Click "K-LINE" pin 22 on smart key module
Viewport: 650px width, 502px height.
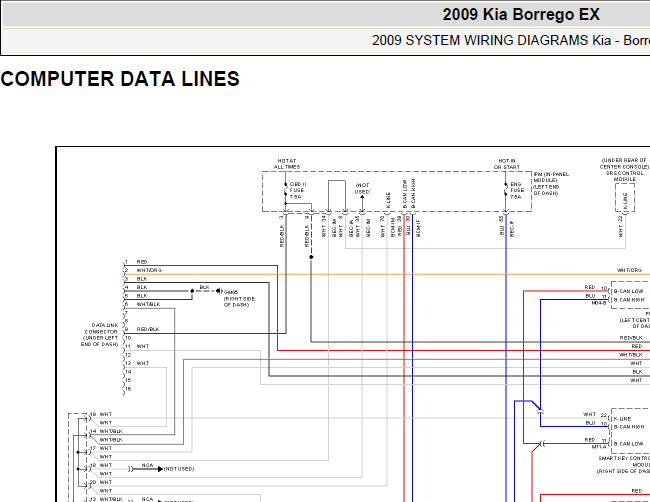click(622, 419)
